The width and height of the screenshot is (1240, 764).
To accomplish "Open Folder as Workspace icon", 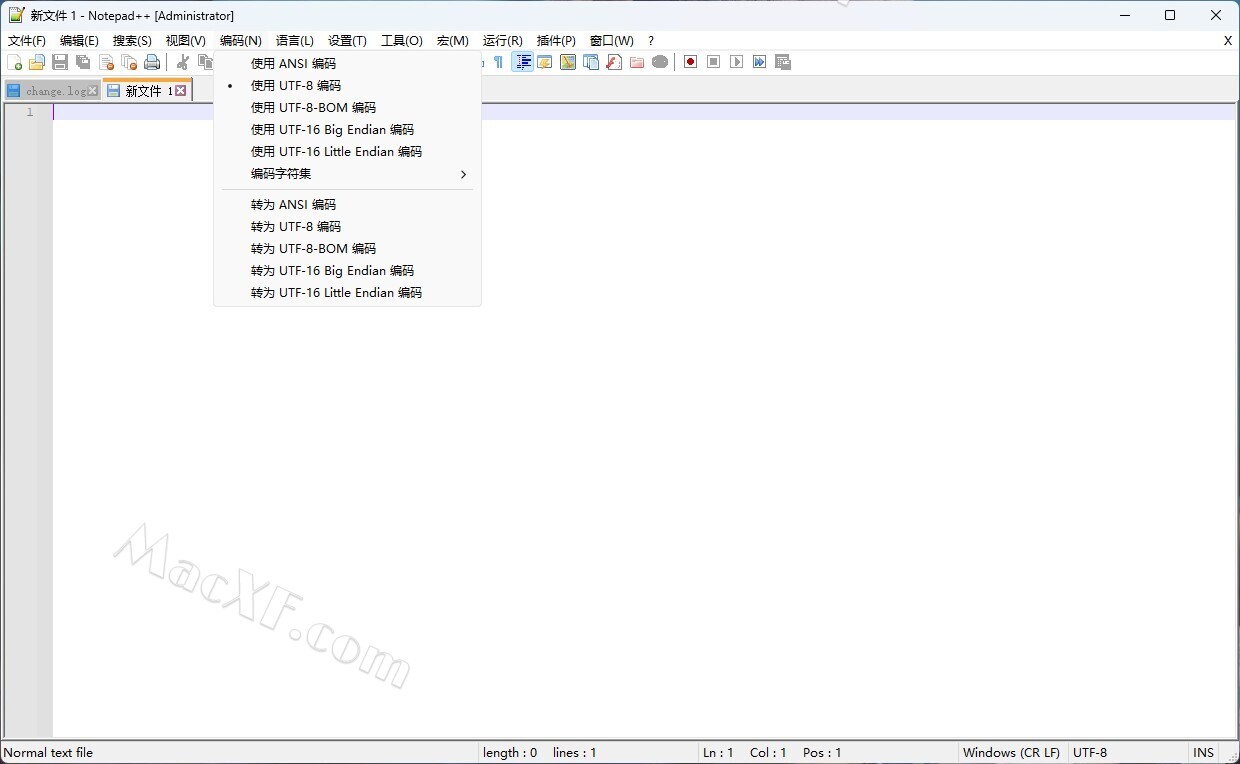I will click(637, 62).
